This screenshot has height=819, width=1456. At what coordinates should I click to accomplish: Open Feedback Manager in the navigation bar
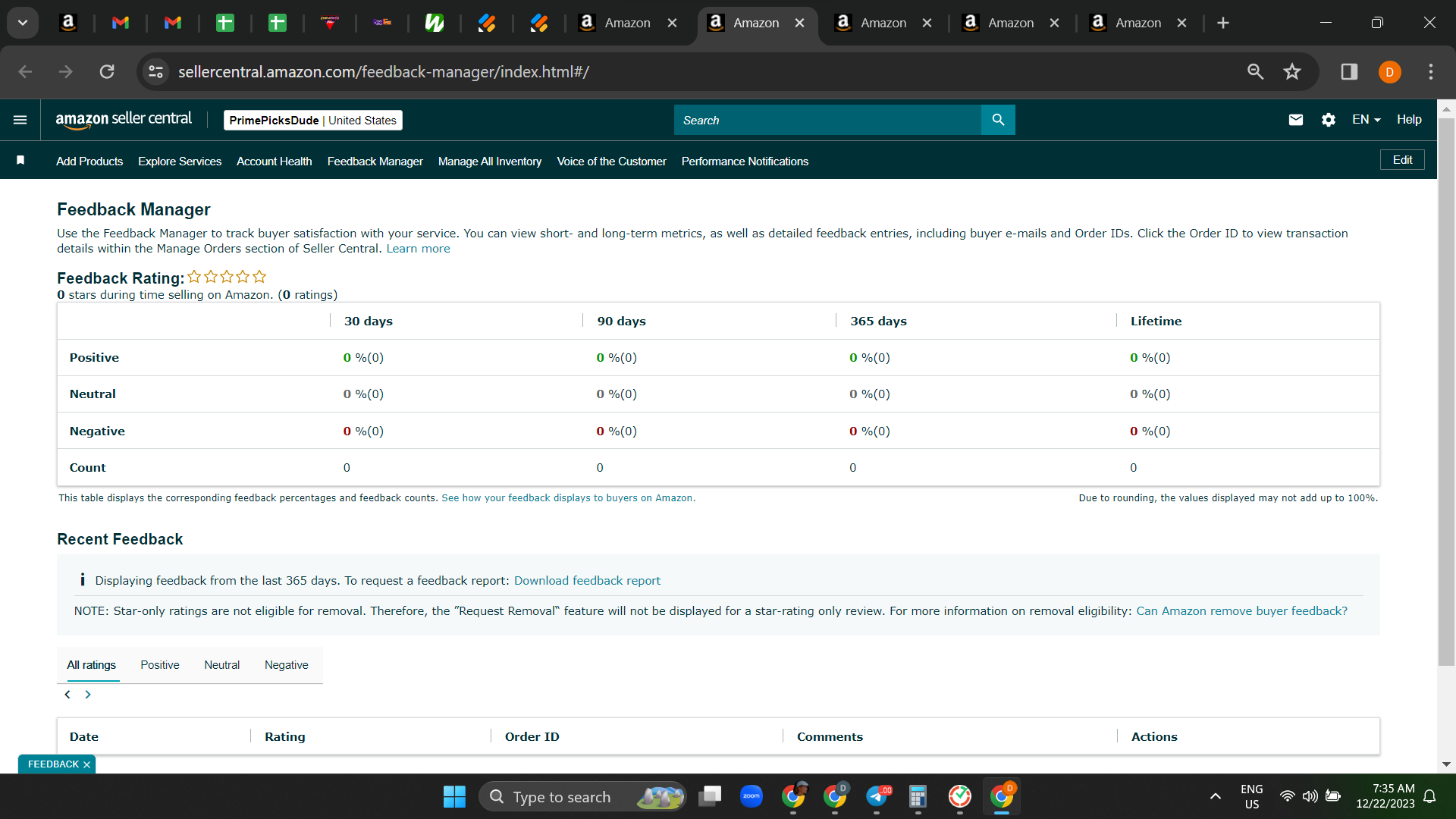point(375,161)
